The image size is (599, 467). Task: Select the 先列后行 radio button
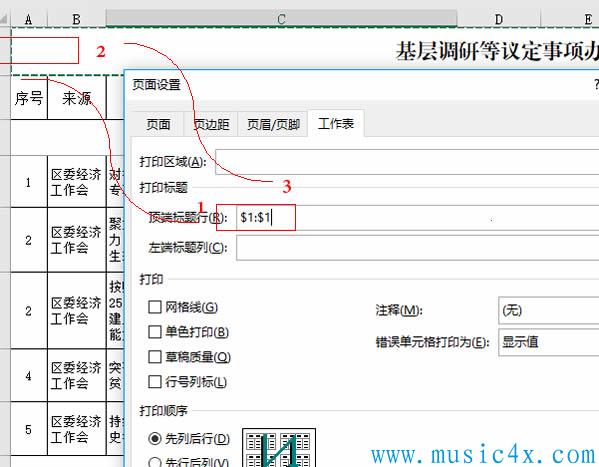(x=155, y=438)
